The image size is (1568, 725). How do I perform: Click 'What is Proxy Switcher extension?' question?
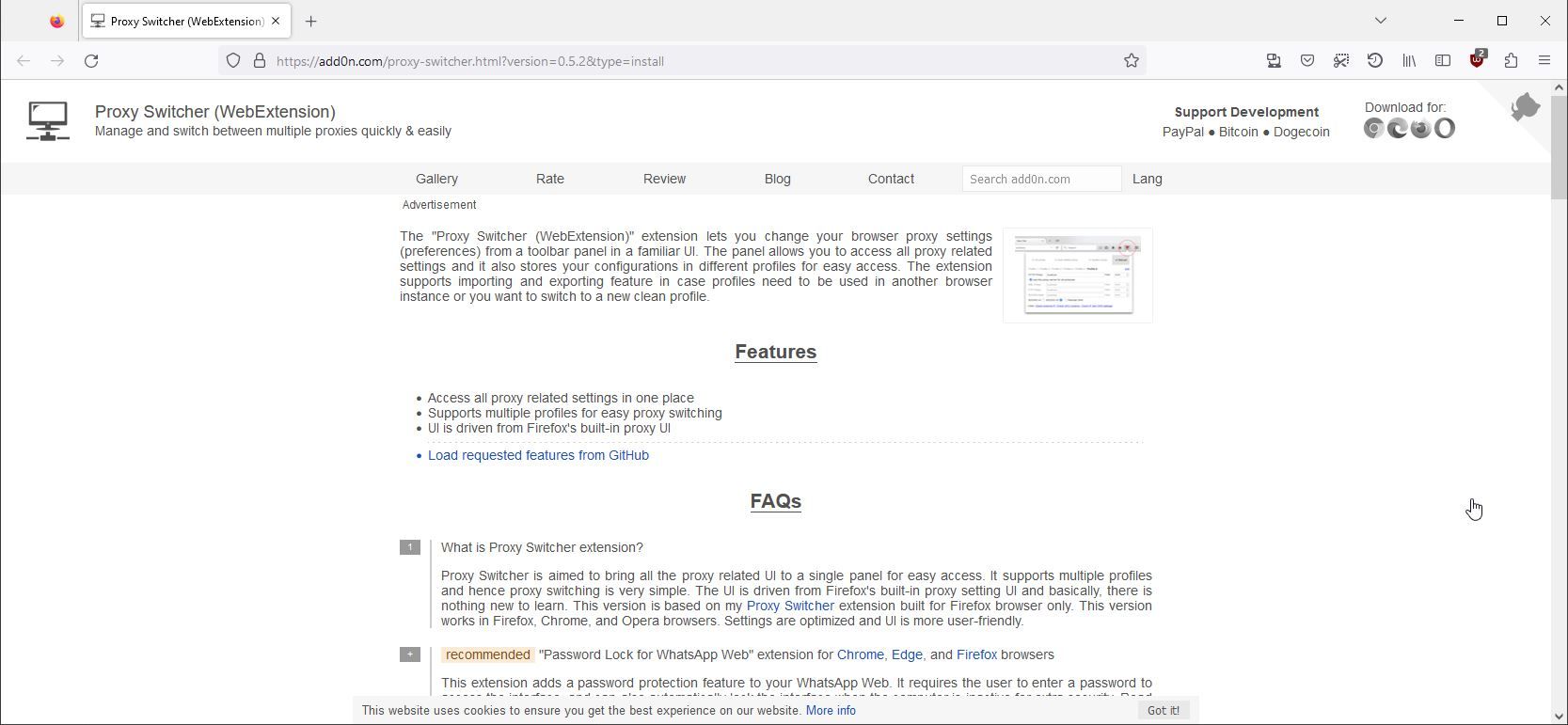542,547
